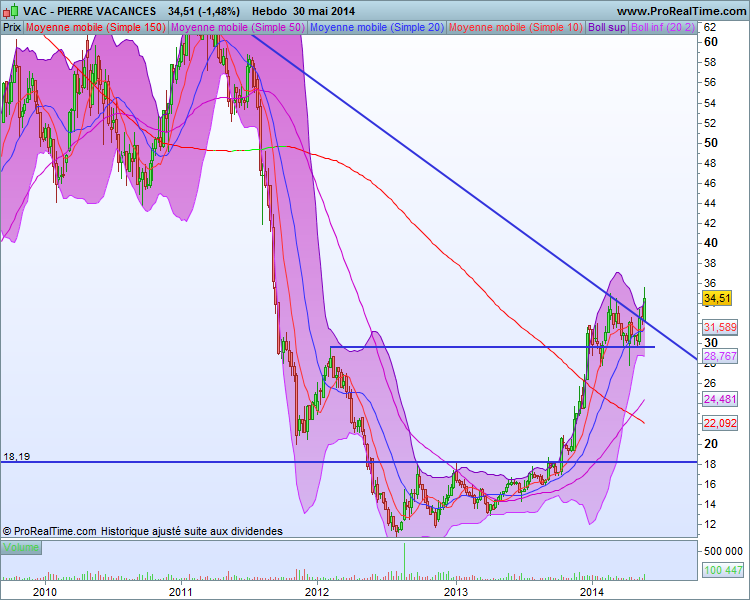Image resolution: width=750 pixels, height=600 pixels.
Task: Click the Boll sup indicator label
Action: 607,27
